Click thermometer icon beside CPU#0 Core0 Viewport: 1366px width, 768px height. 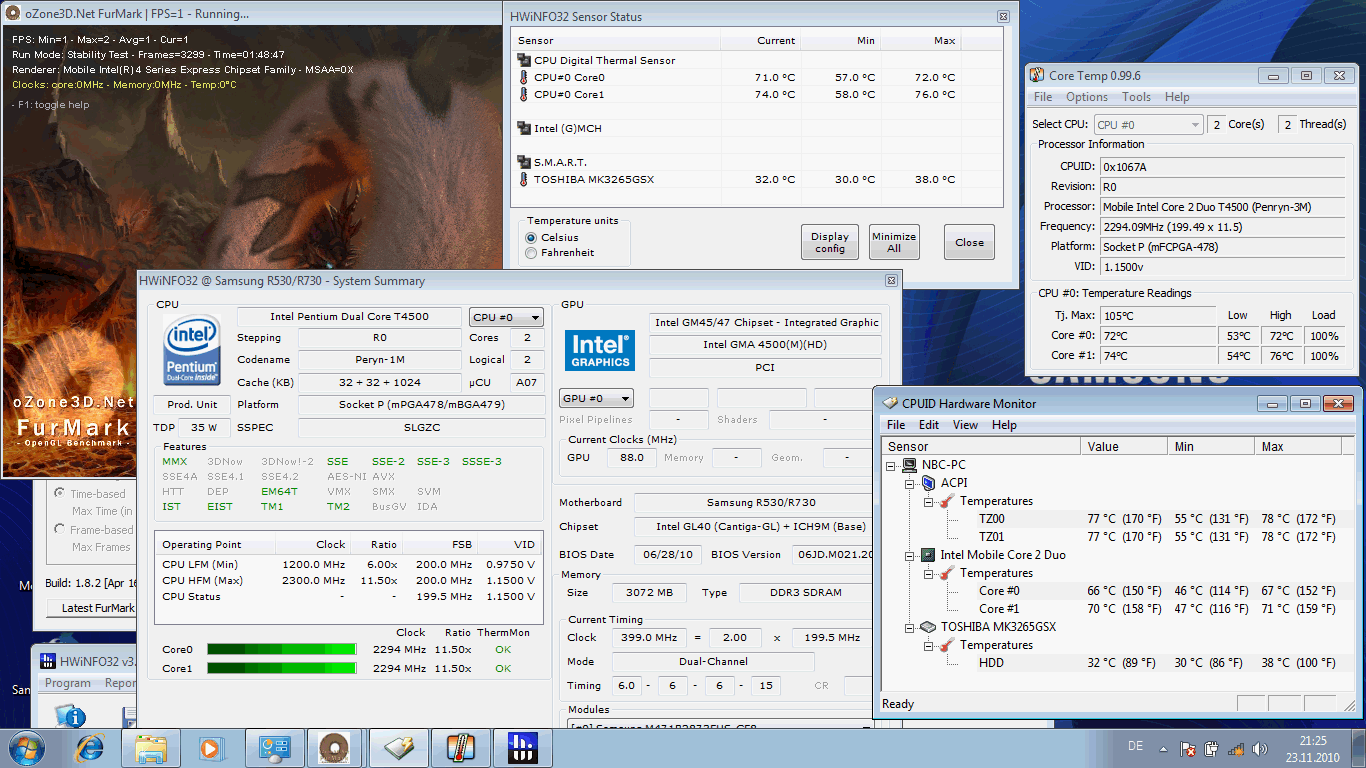click(x=523, y=77)
